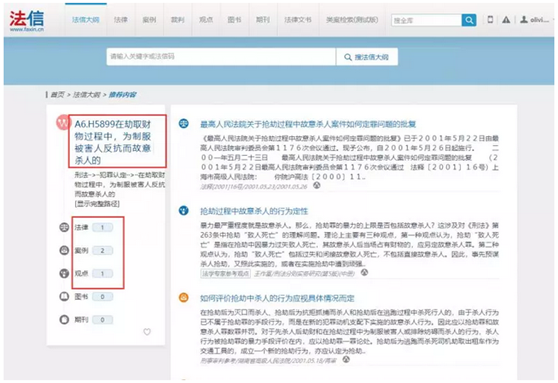Click the warning triangle icon in header

click(506, 20)
